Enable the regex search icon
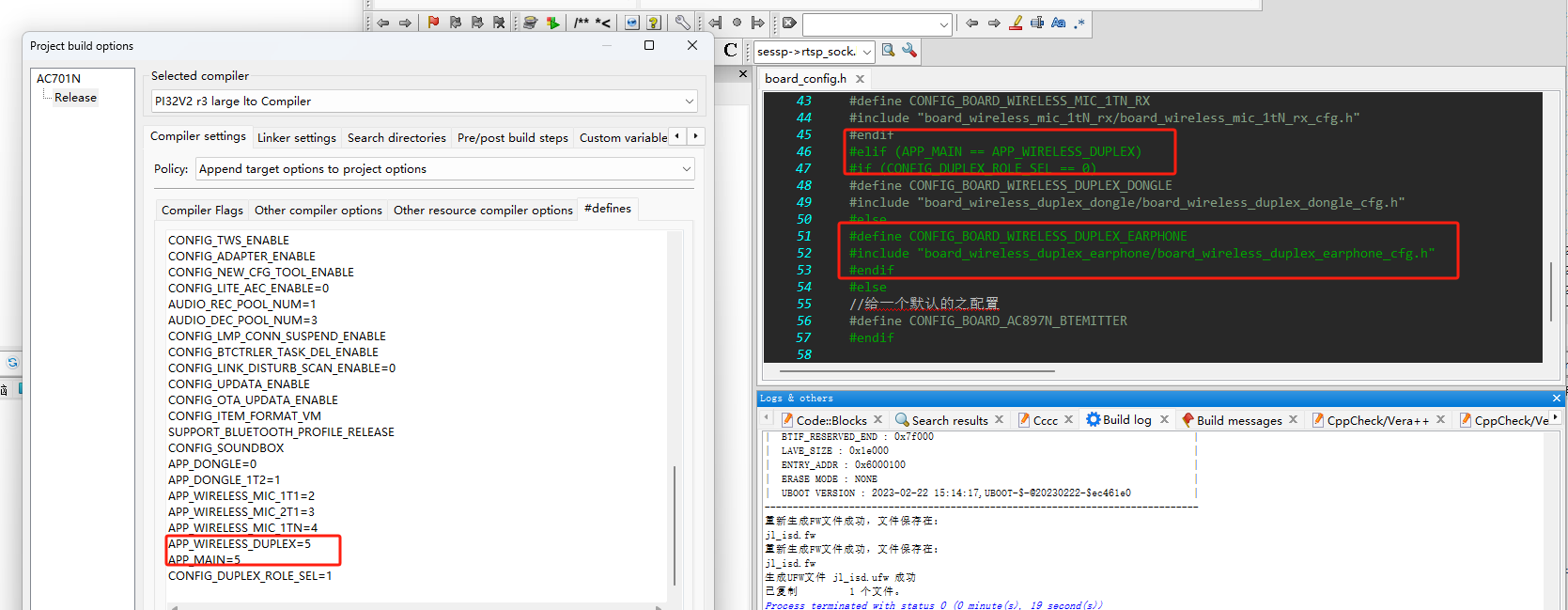1568x610 pixels. [x=1079, y=23]
